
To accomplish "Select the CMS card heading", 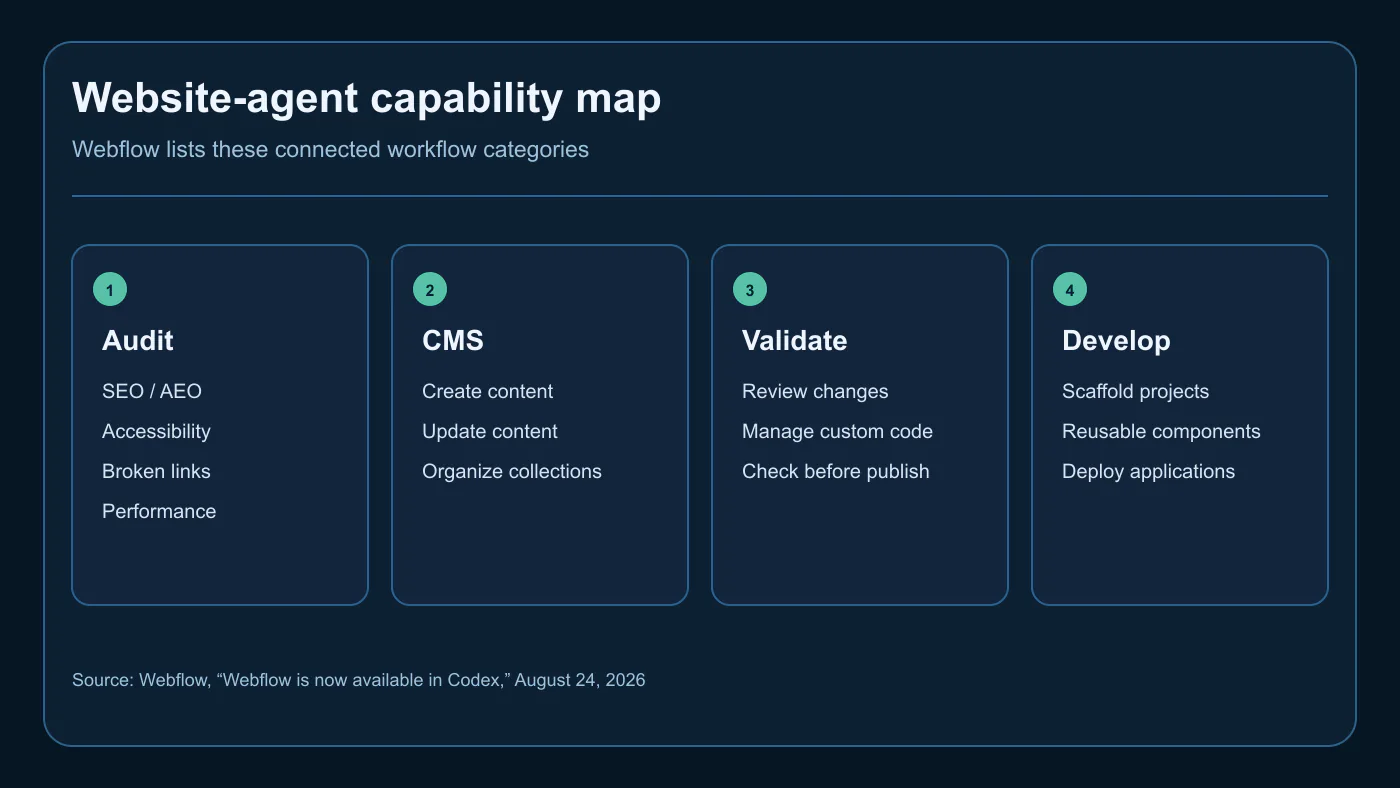I will click(453, 341).
